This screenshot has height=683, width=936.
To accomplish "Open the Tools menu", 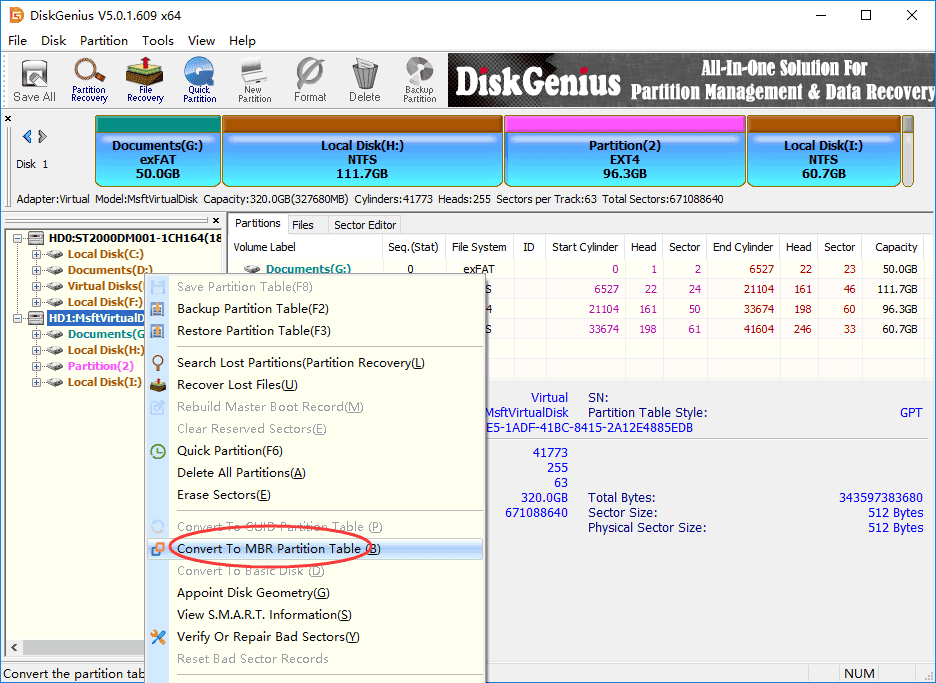I will point(158,41).
